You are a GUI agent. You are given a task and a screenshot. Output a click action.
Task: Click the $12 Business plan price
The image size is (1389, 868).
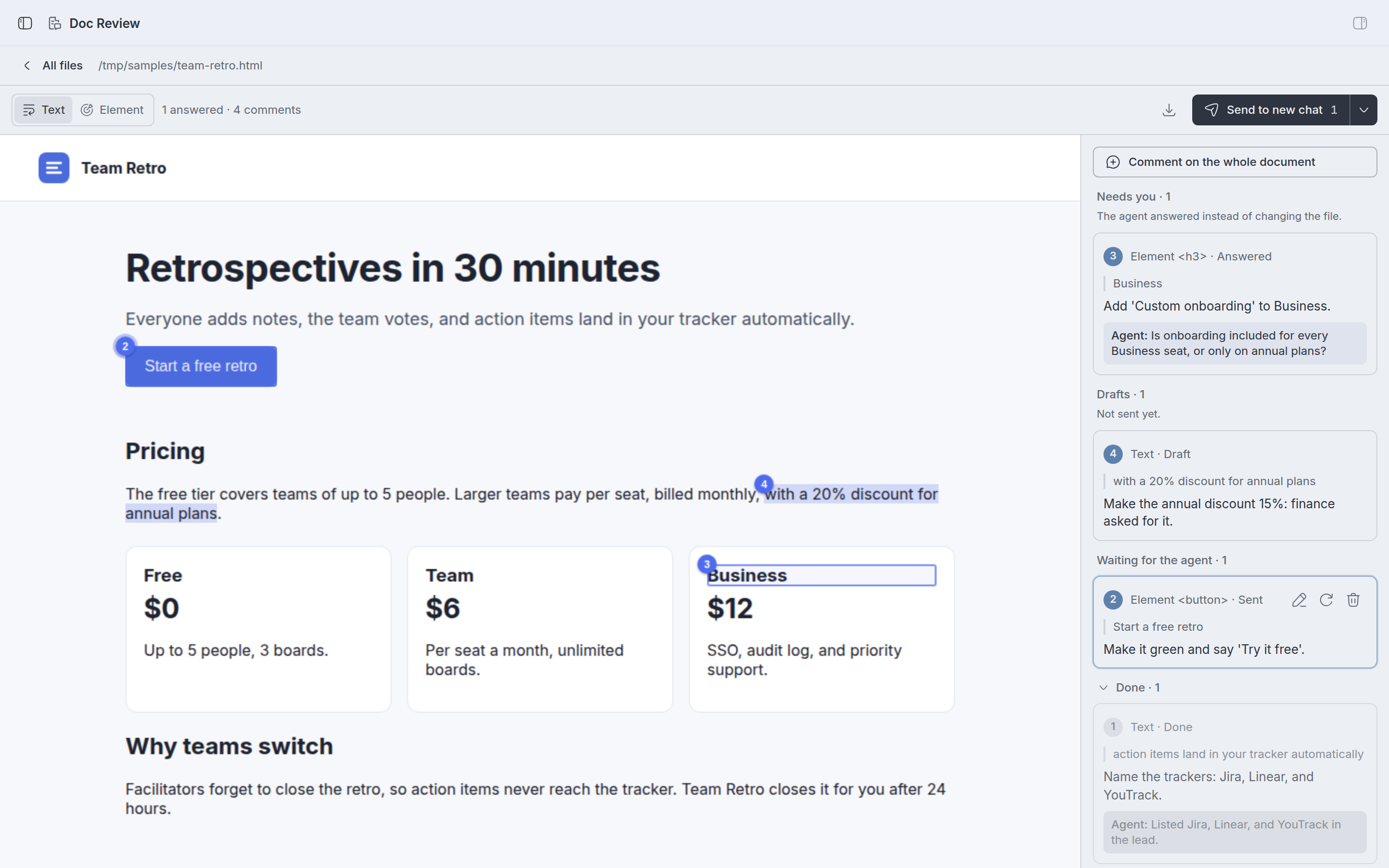coord(730,609)
